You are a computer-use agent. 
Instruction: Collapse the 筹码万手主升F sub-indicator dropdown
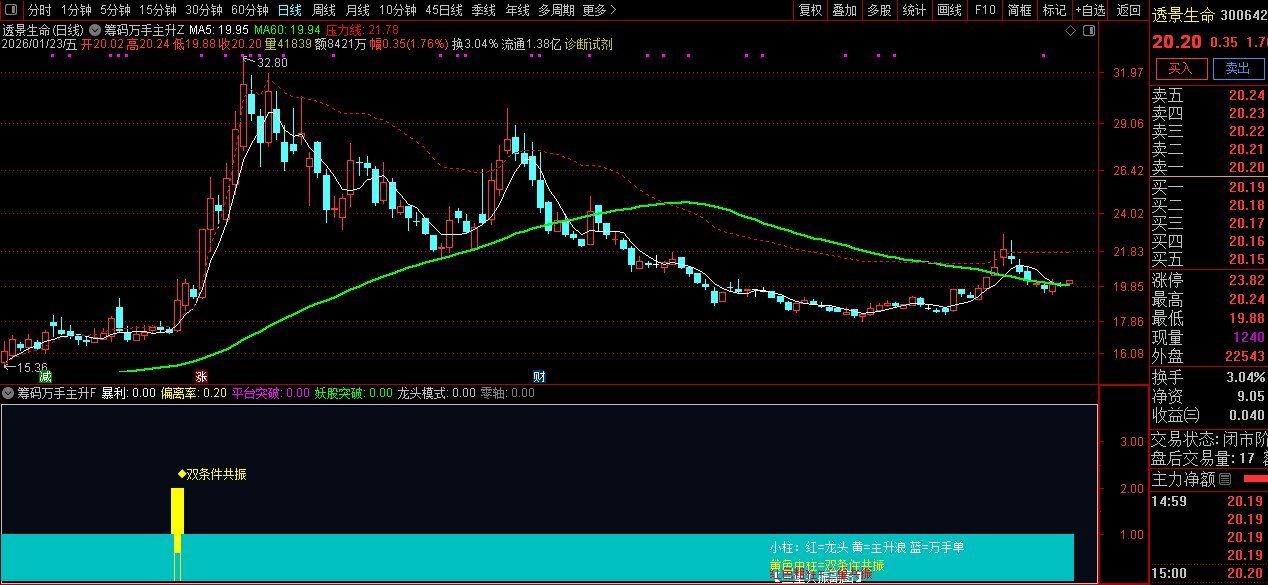click(8, 393)
